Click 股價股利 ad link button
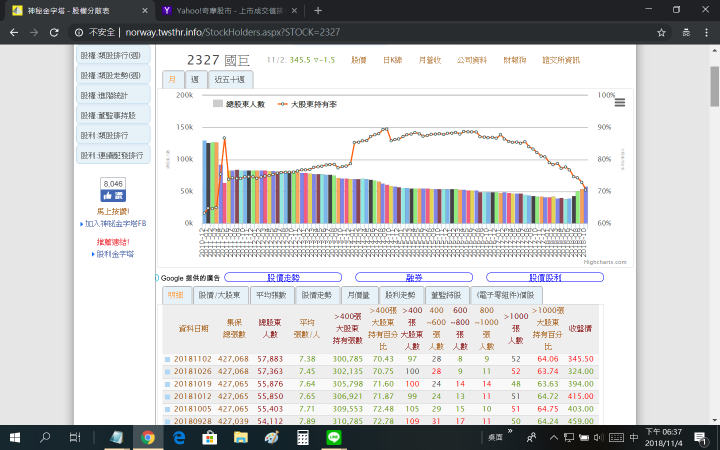This screenshot has width=720, height=450. (545, 277)
